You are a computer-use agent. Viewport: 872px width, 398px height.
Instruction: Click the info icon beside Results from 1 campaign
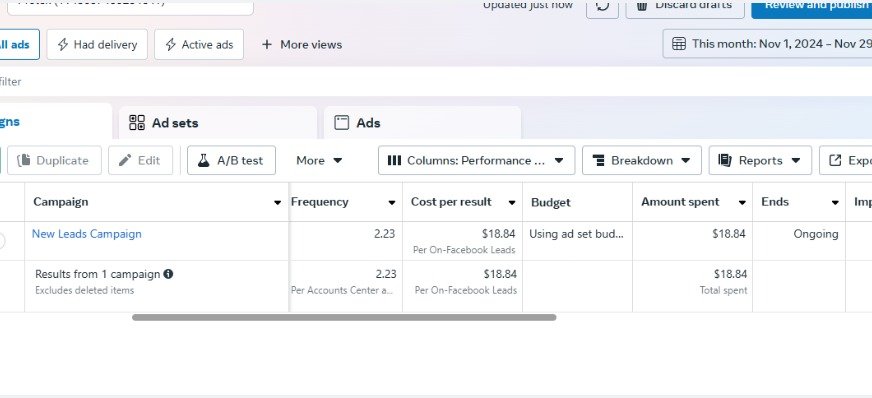168,273
